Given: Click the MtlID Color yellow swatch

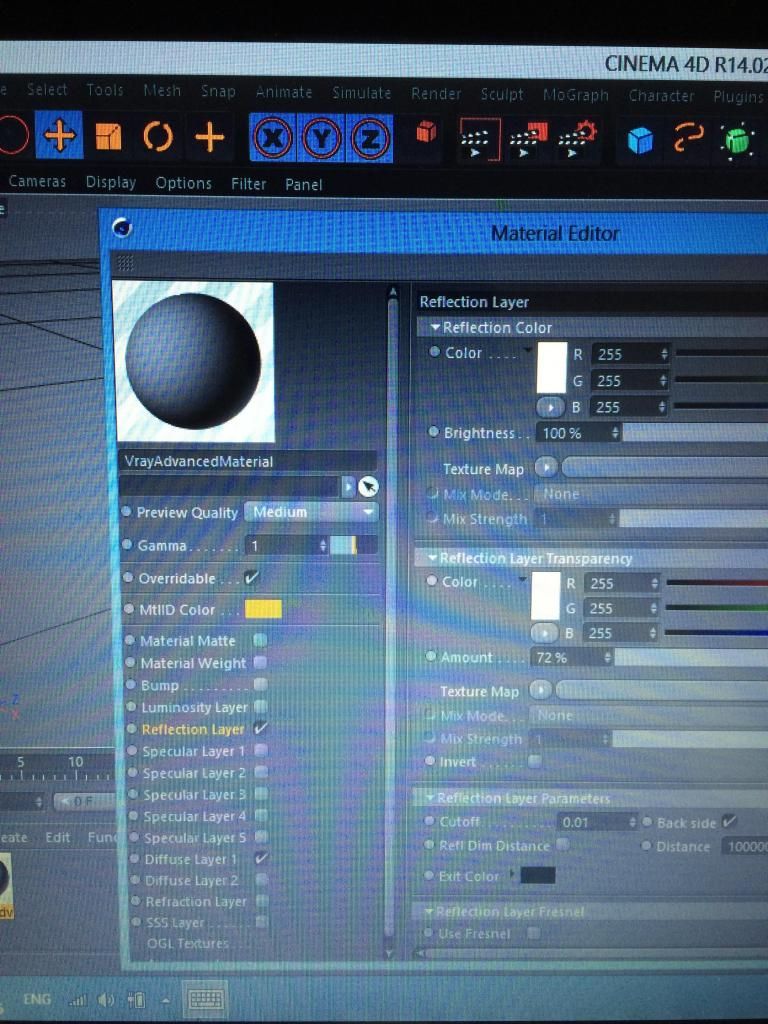Looking at the screenshot, I should click(x=263, y=609).
